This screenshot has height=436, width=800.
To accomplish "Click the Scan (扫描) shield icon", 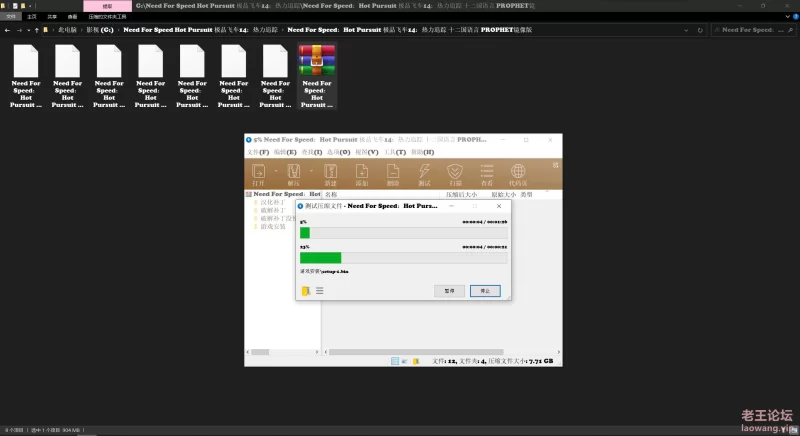I will (x=455, y=174).
